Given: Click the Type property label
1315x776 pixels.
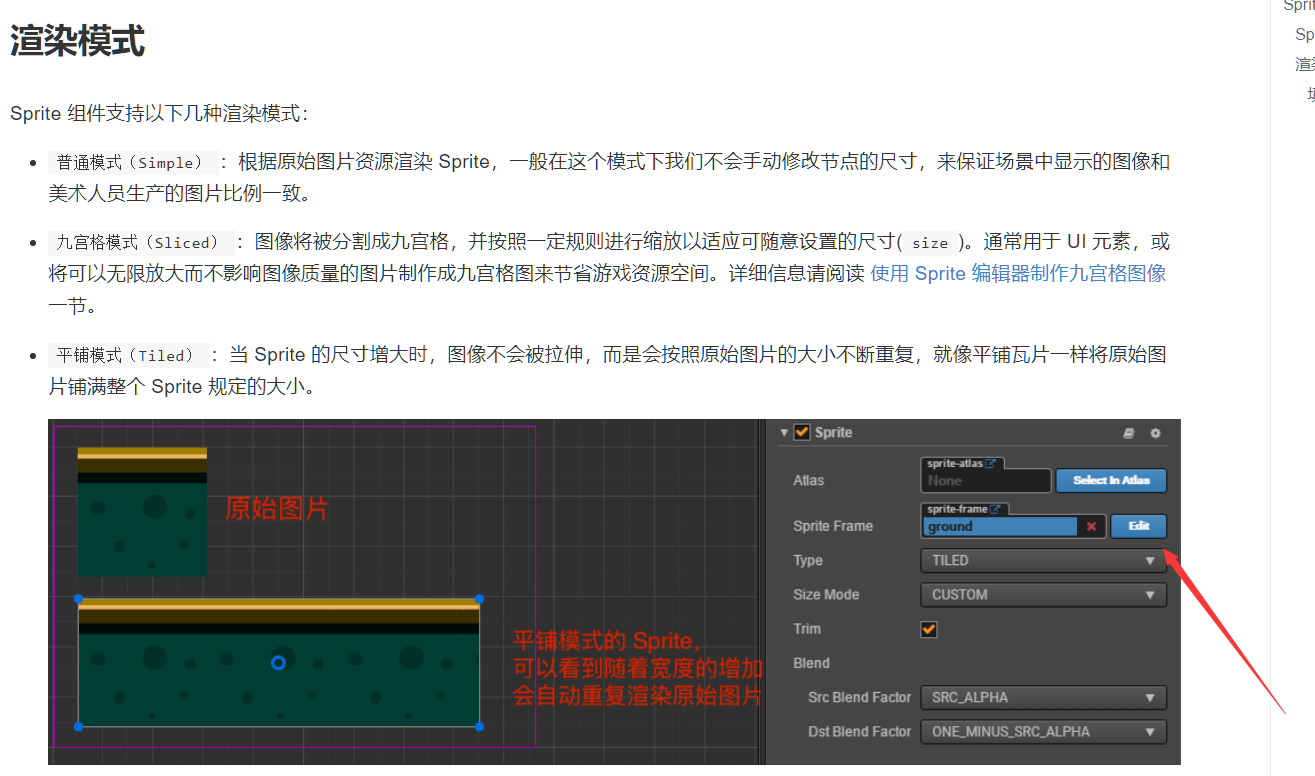Looking at the screenshot, I should pyautogui.click(x=808, y=560).
